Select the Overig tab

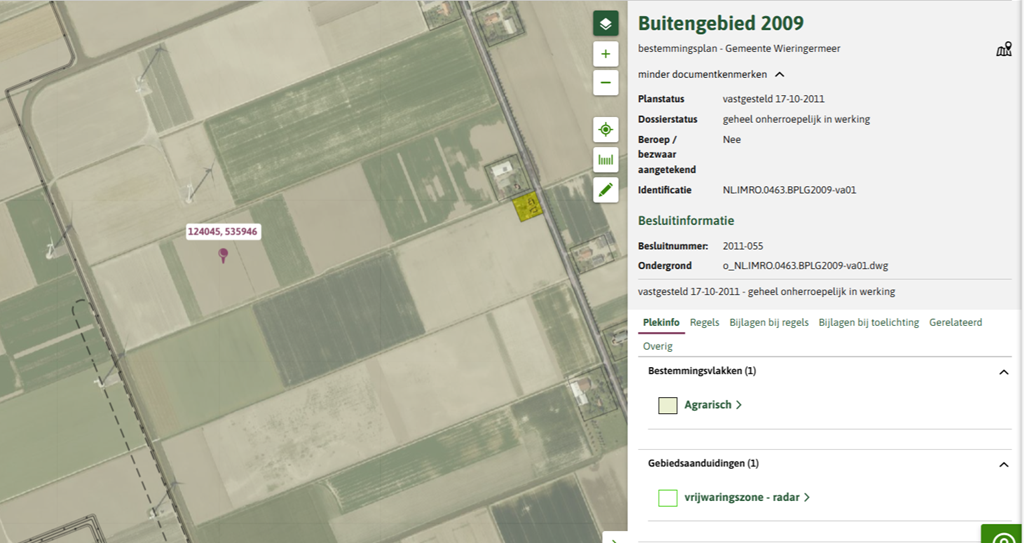coord(657,346)
